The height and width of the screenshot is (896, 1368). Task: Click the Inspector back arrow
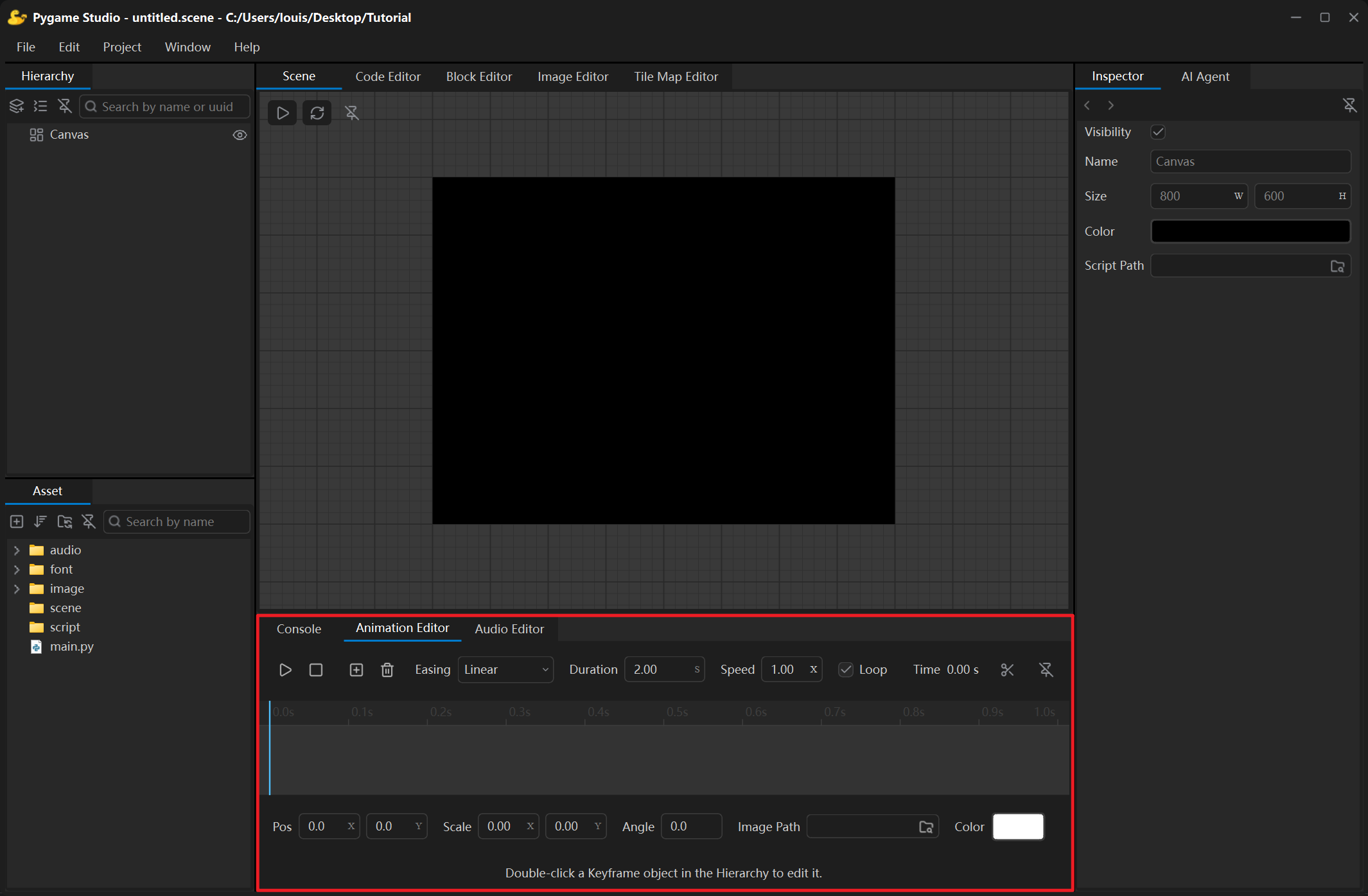1087,105
